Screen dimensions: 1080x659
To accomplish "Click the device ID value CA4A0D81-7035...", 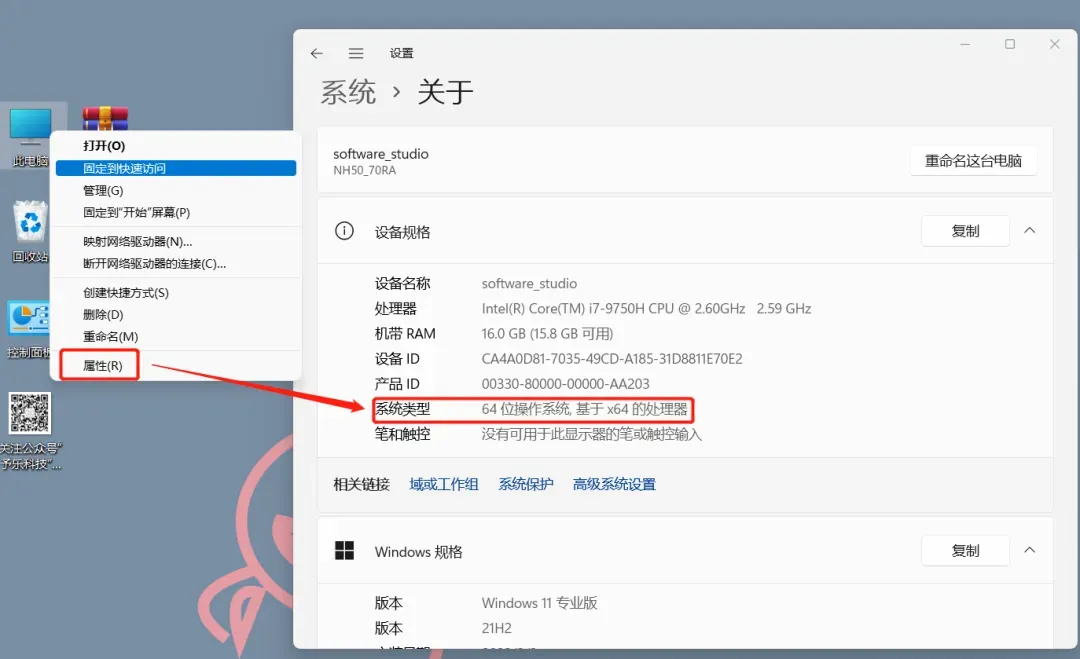I will coord(612,359).
